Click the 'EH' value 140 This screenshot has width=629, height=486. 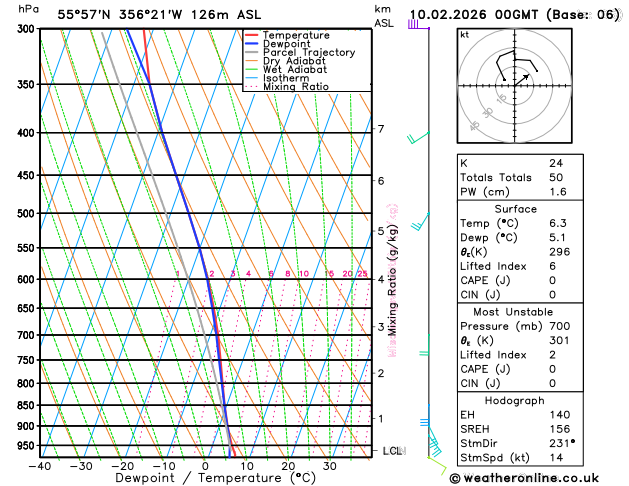point(560,415)
